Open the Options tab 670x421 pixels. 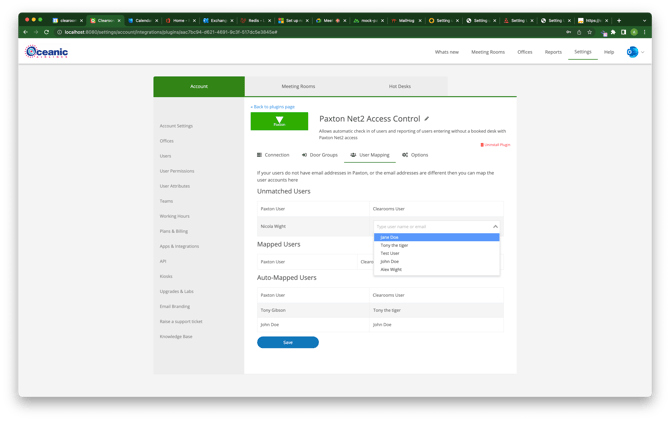(415, 155)
